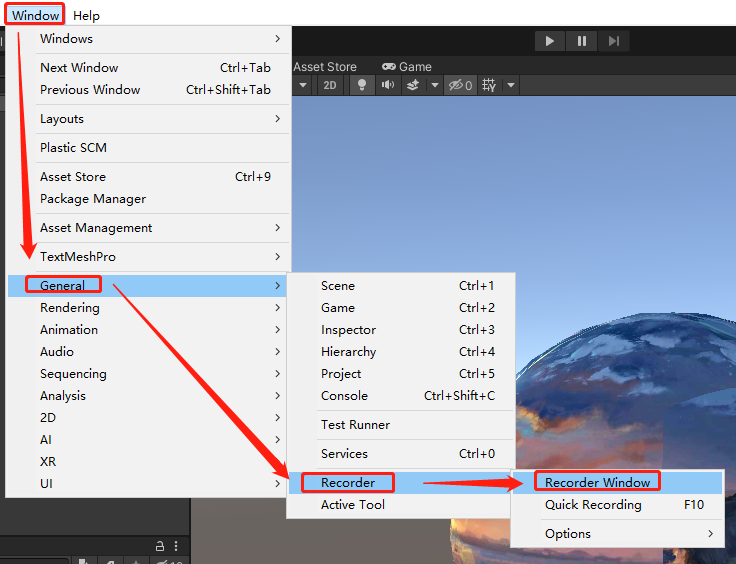Expand Recorder Options submenu
This screenshot has width=736, height=564.
coord(617,534)
